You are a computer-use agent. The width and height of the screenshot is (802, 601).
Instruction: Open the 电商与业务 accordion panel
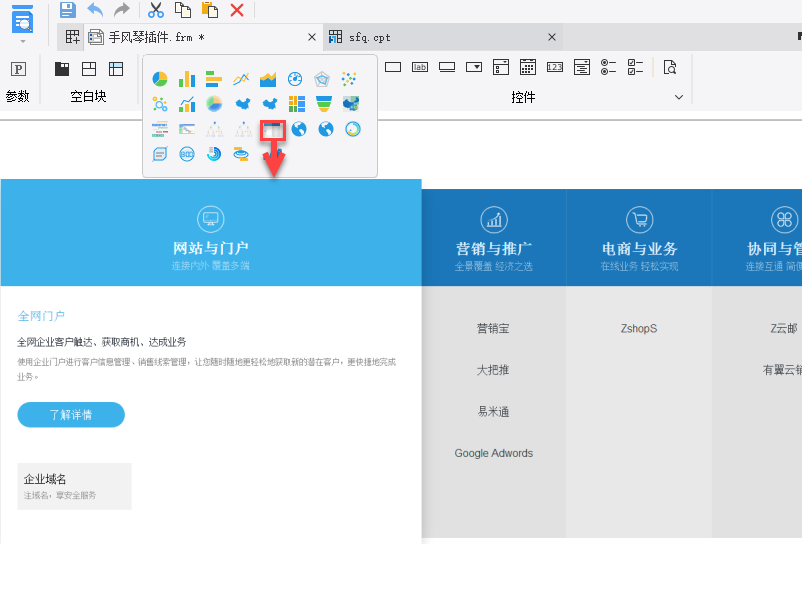point(639,238)
